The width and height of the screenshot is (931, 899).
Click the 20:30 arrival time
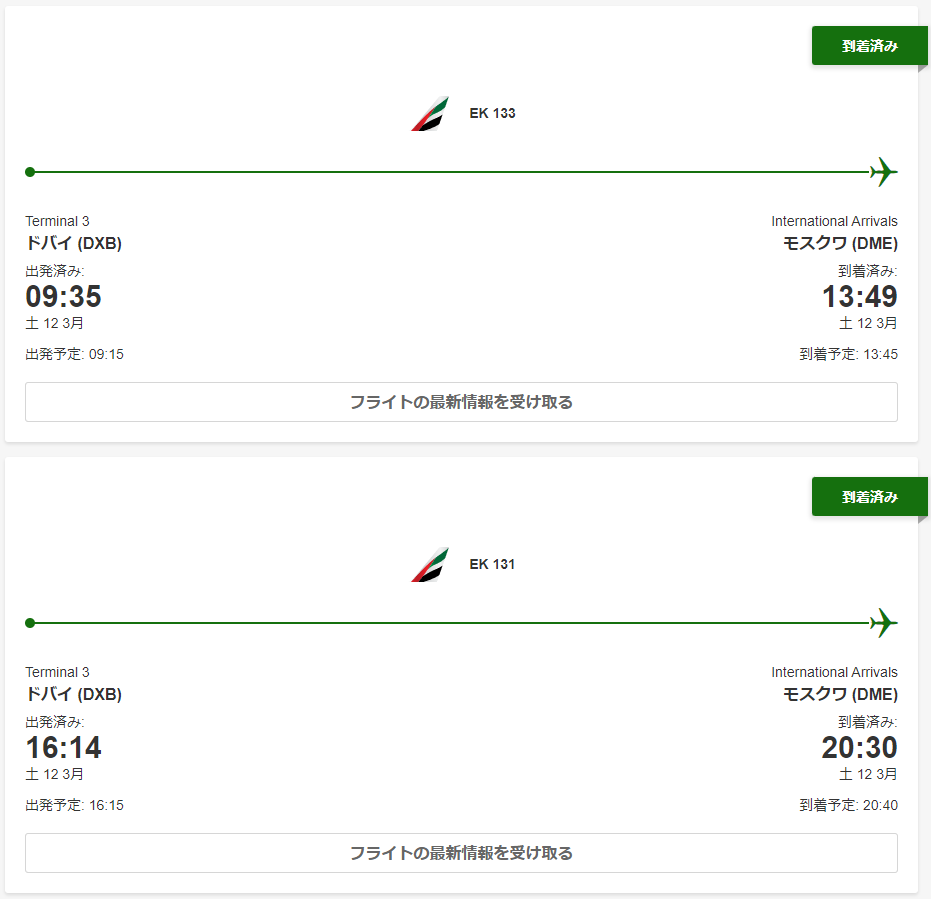click(859, 748)
